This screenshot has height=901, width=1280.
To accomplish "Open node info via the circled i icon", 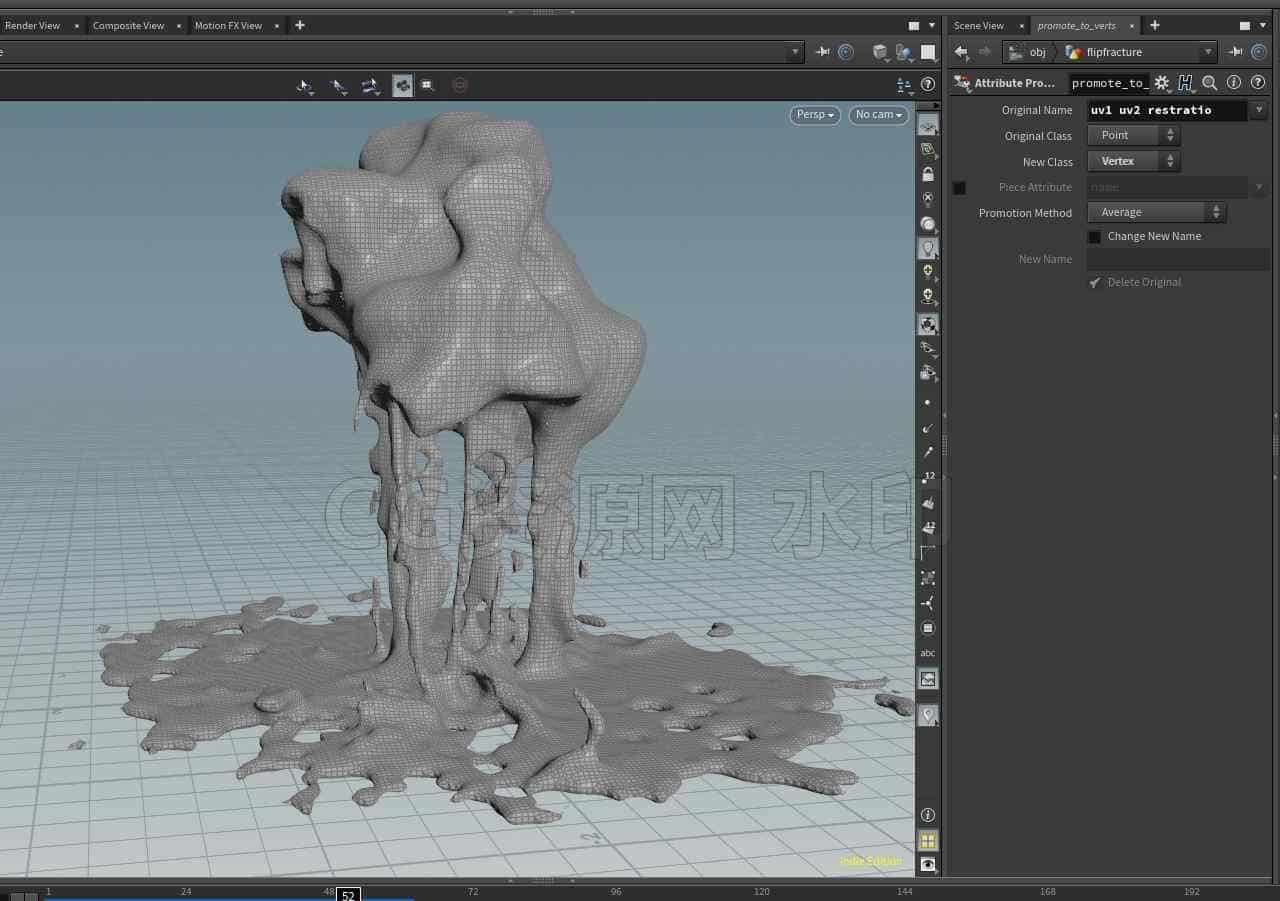I will 1234,83.
